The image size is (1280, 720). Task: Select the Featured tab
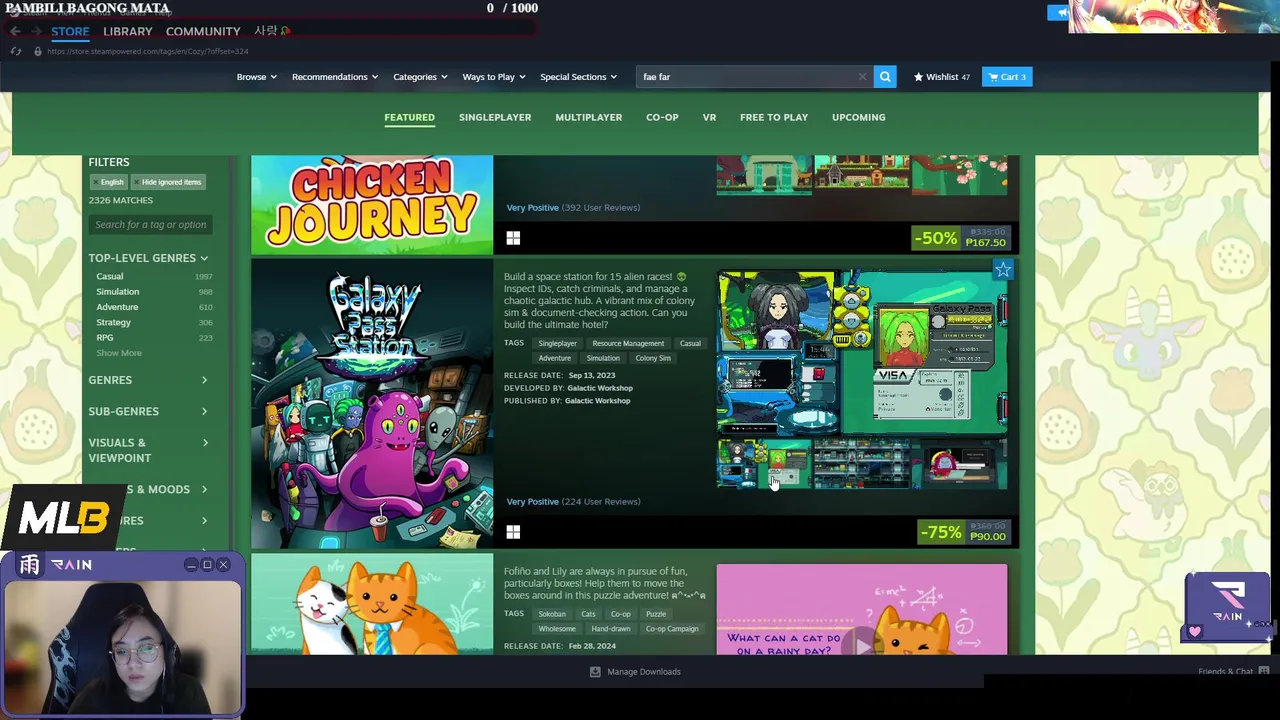tap(409, 117)
